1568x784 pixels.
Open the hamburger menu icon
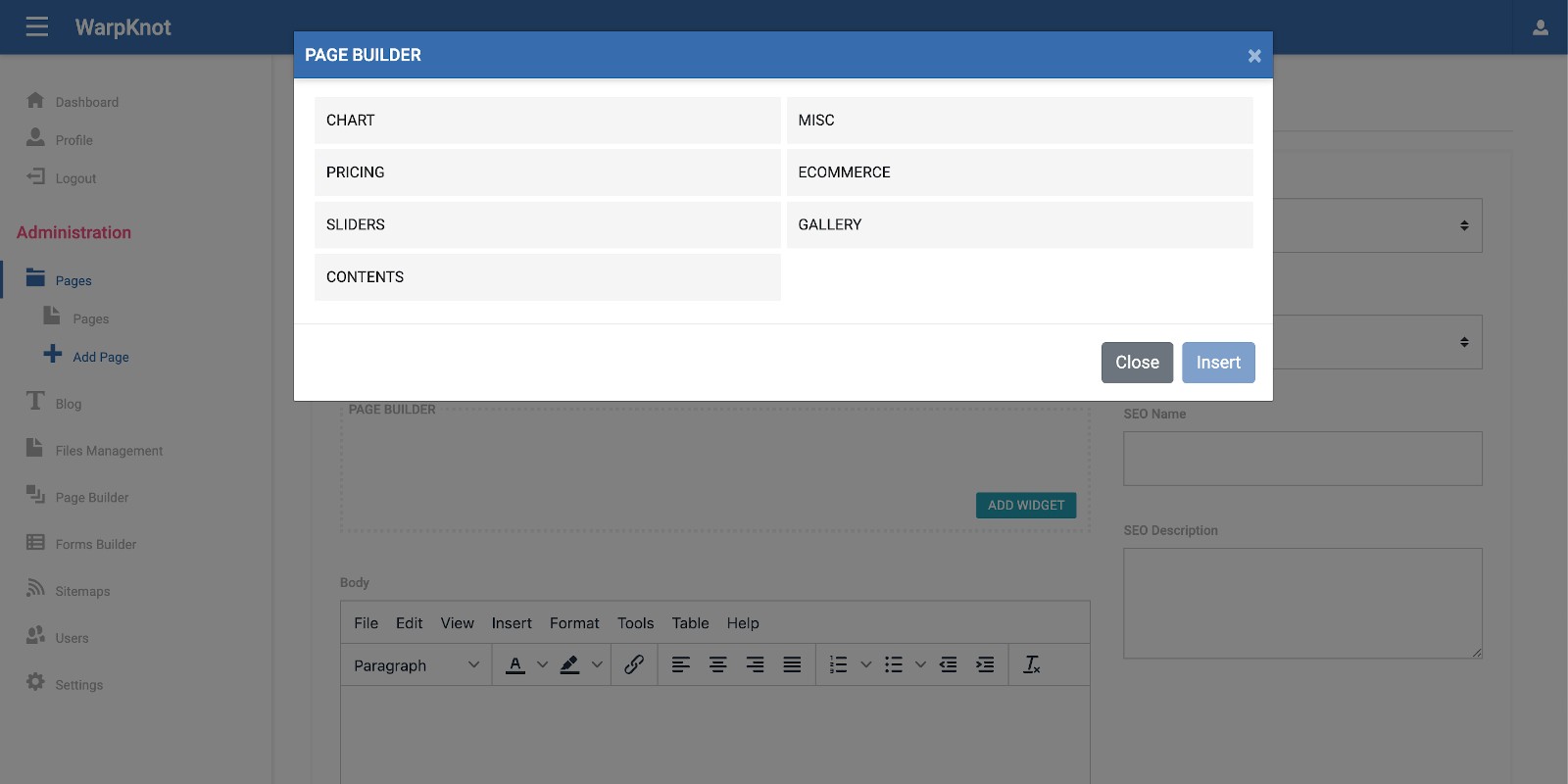37,26
